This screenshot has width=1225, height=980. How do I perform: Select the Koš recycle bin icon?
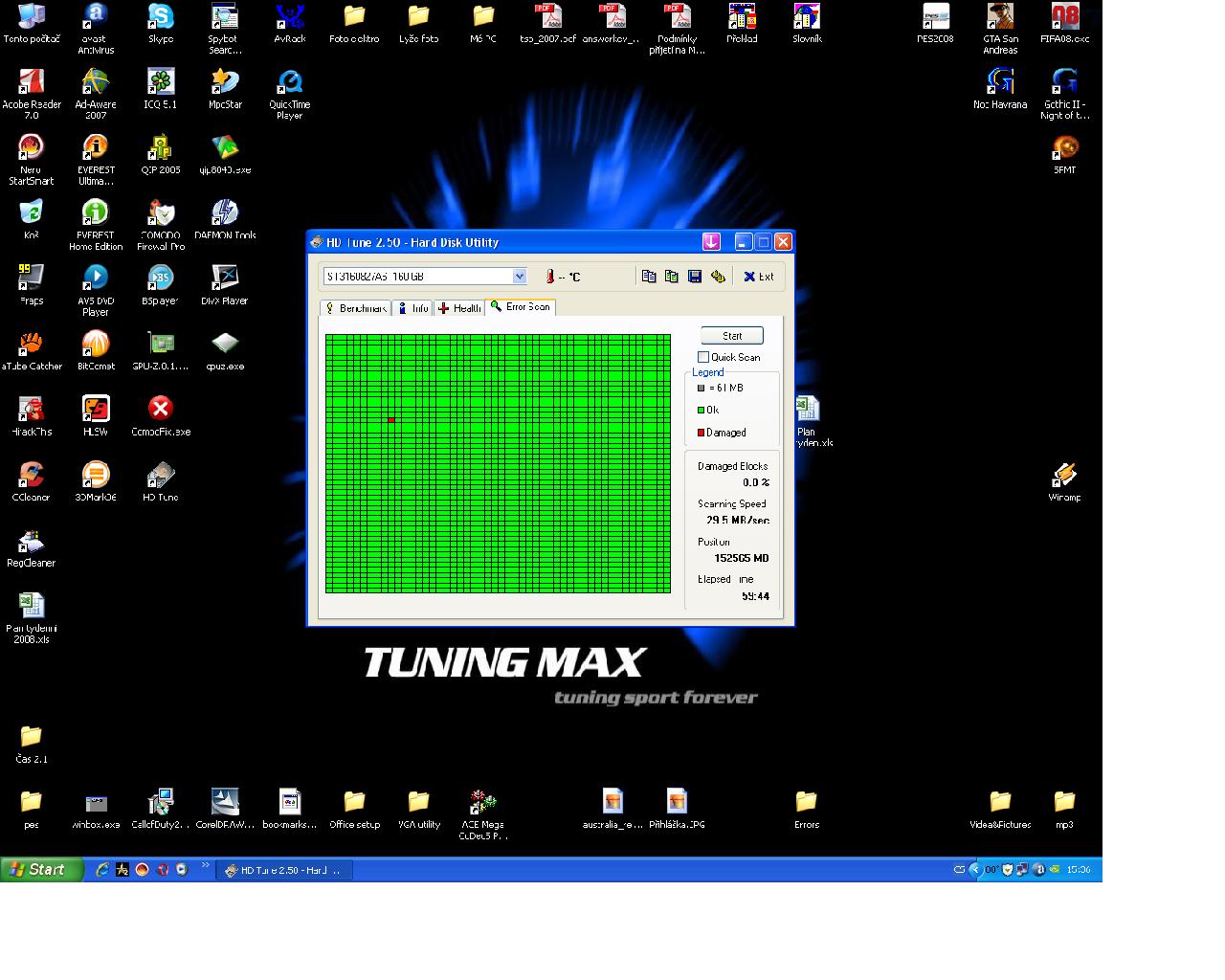point(32,219)
